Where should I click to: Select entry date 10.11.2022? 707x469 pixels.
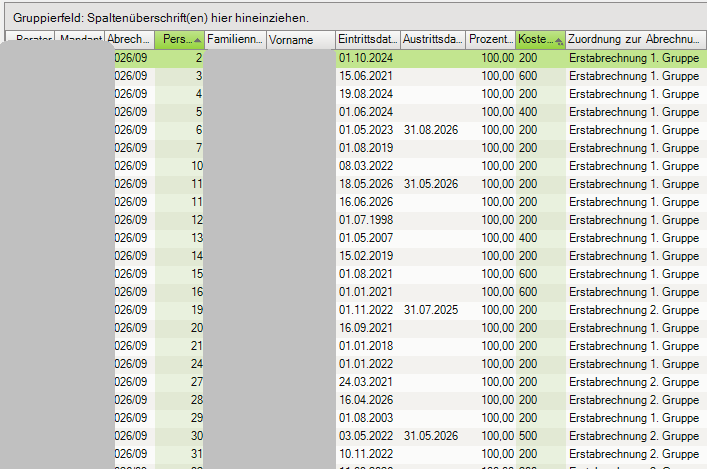[x=366, y=454]
